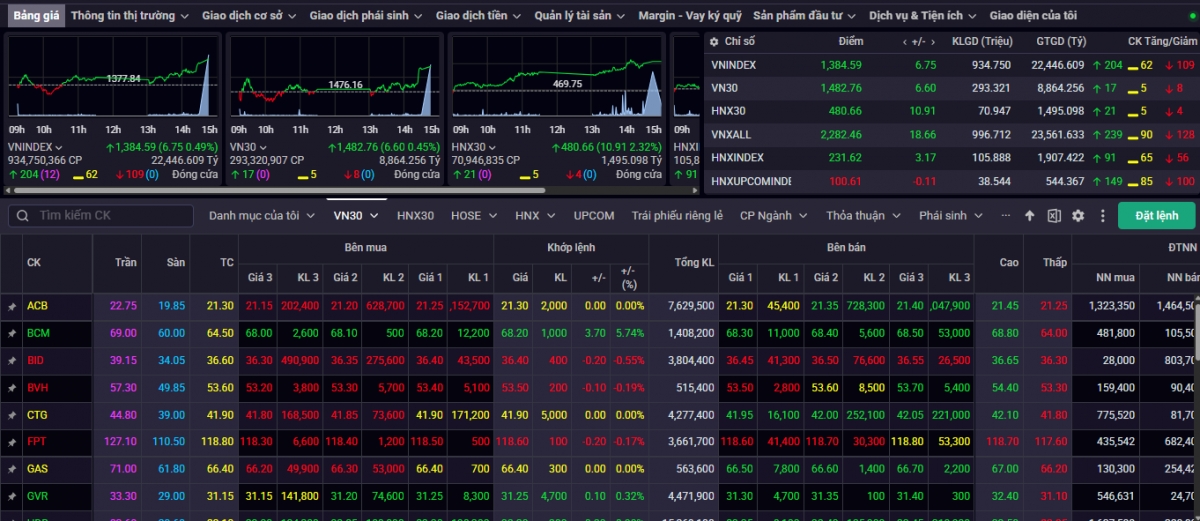Click the ACB stock symbol
This screenshot has width=1200, height=521.
pos(37,306)
